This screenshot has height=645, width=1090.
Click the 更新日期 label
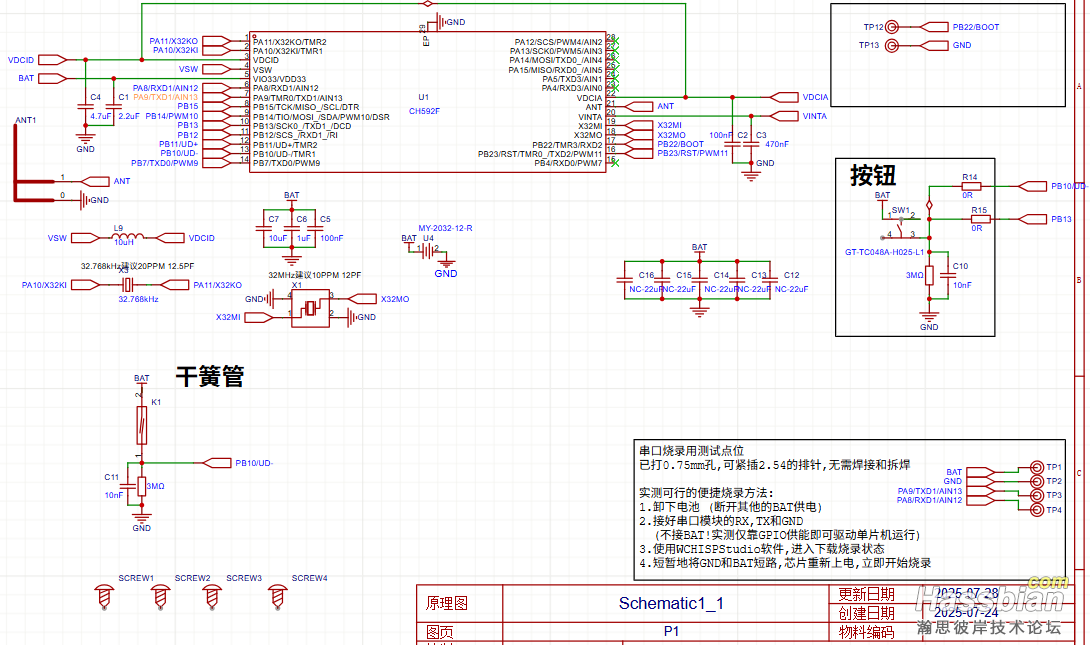pyautogui.click(x=866, y=594)
